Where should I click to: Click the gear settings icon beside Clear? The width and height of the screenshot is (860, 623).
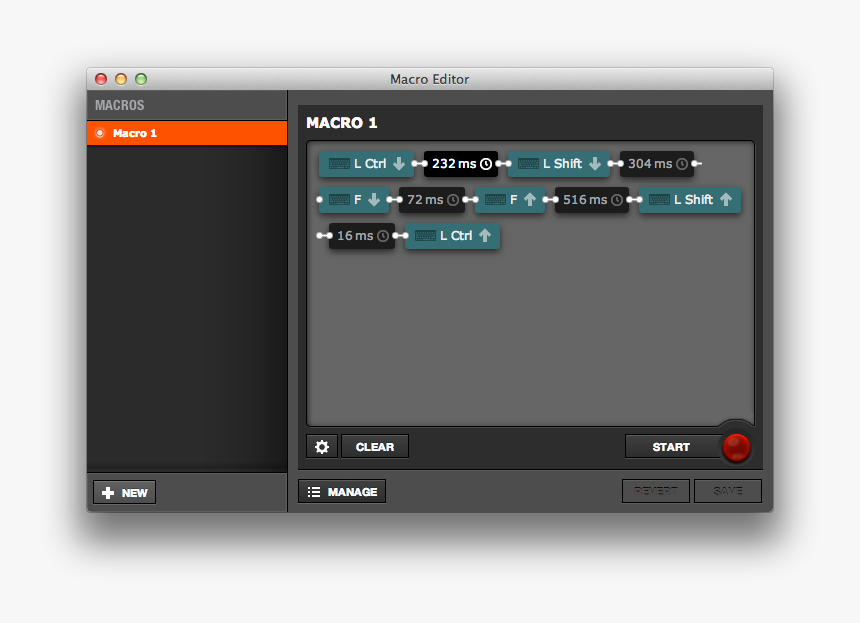point(322,447)
